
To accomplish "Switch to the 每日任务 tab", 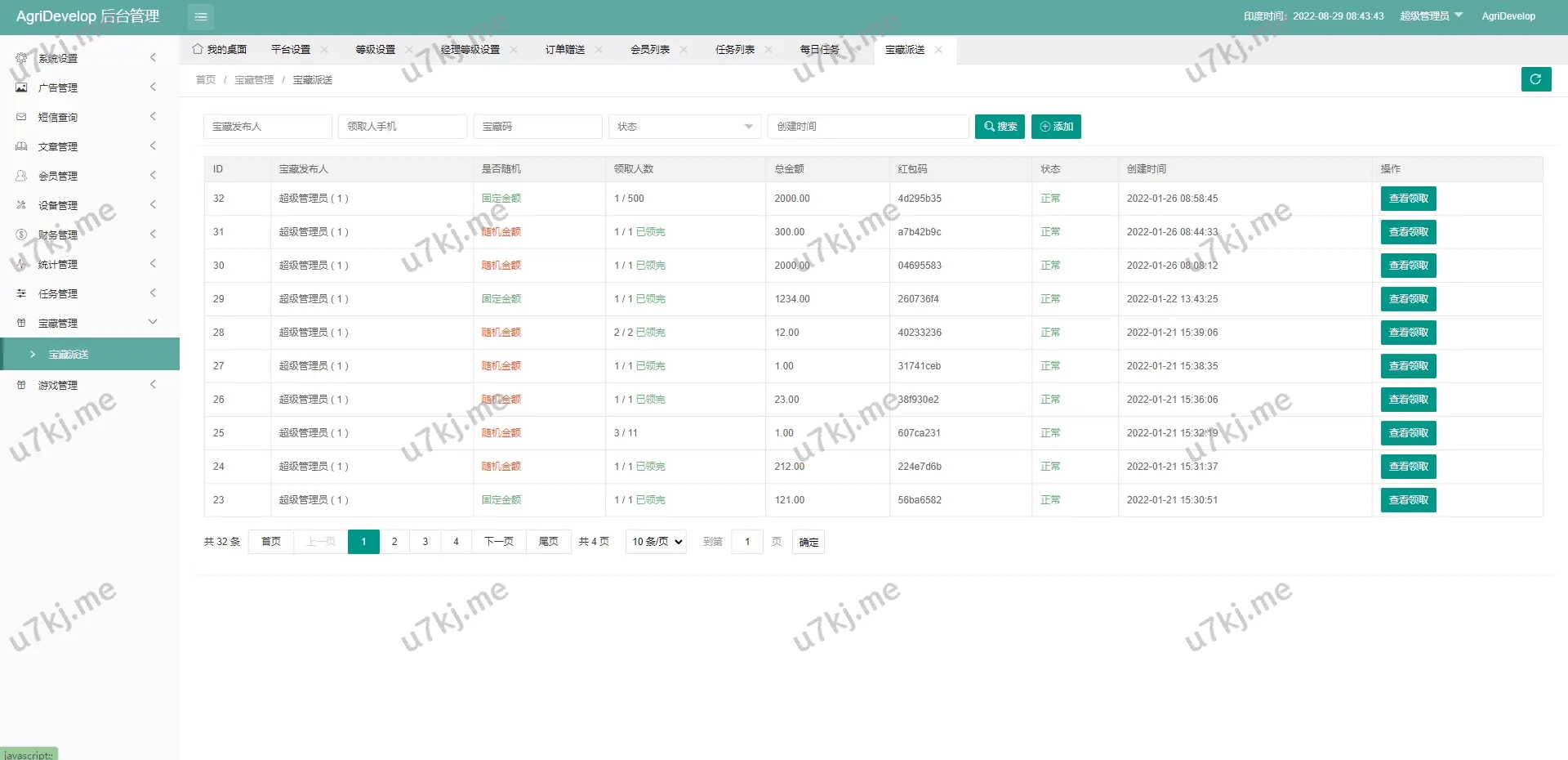I will 822,49.
